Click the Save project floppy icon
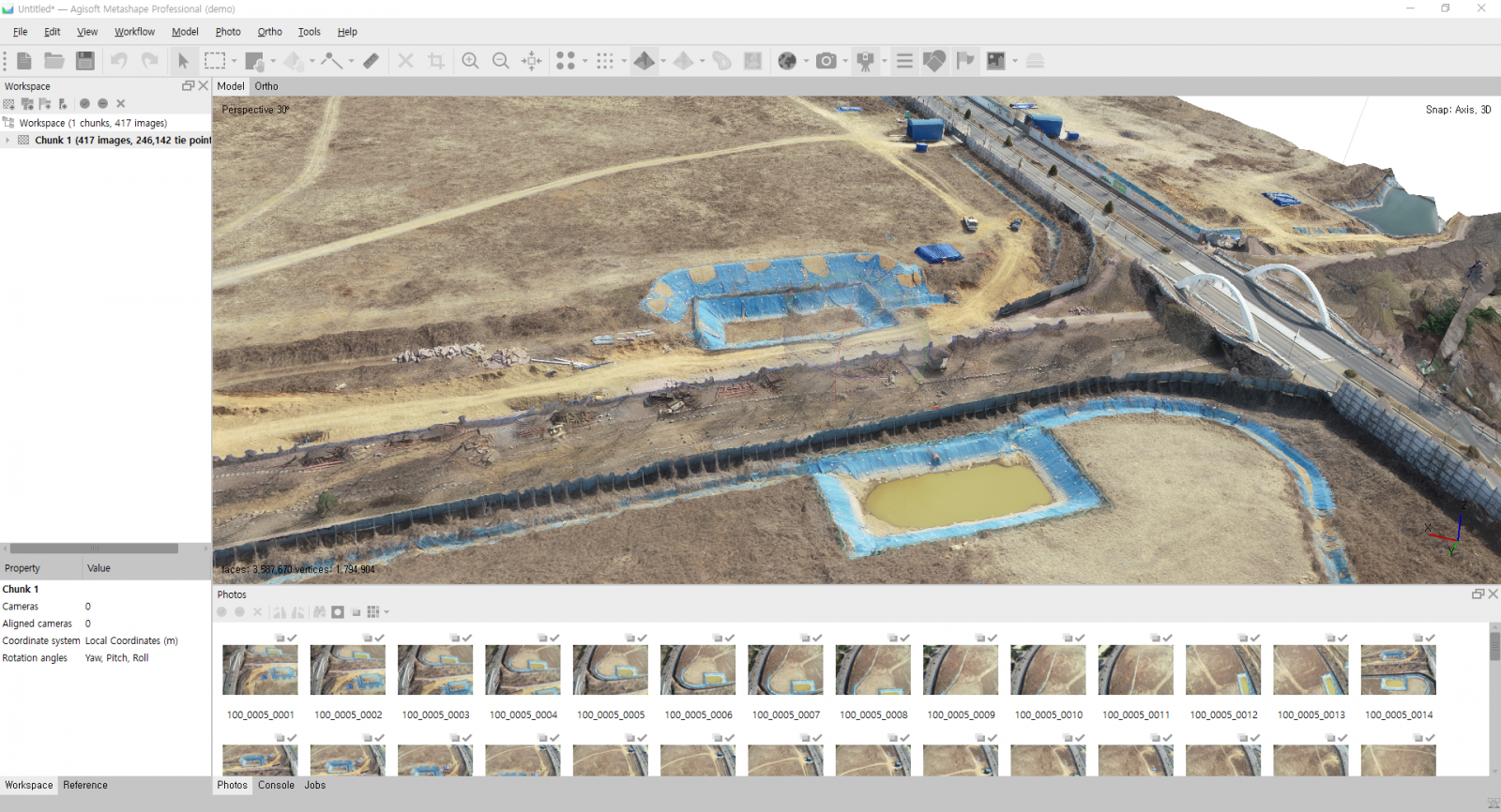The height and width of the screenshot is (812, 1501). pos(85,61)
